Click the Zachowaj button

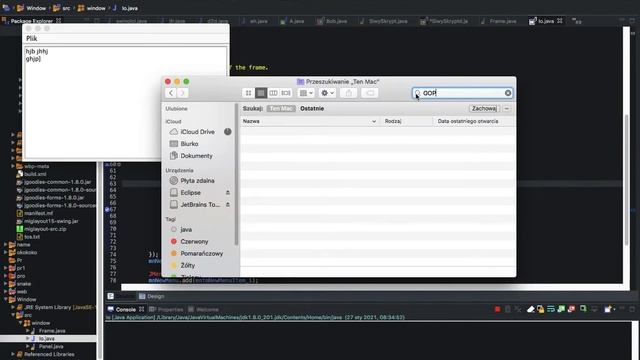(484, 109)
